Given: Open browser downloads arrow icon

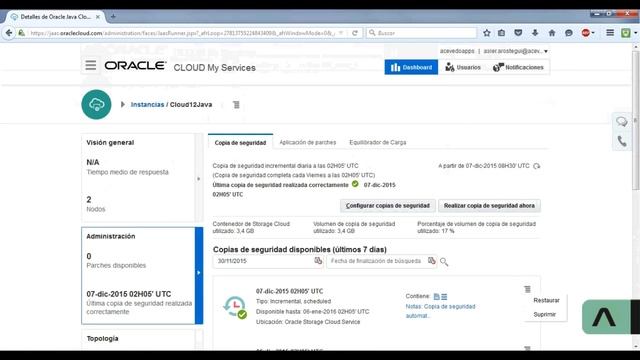Looking at the screenshot, I should tap(535, 33).
